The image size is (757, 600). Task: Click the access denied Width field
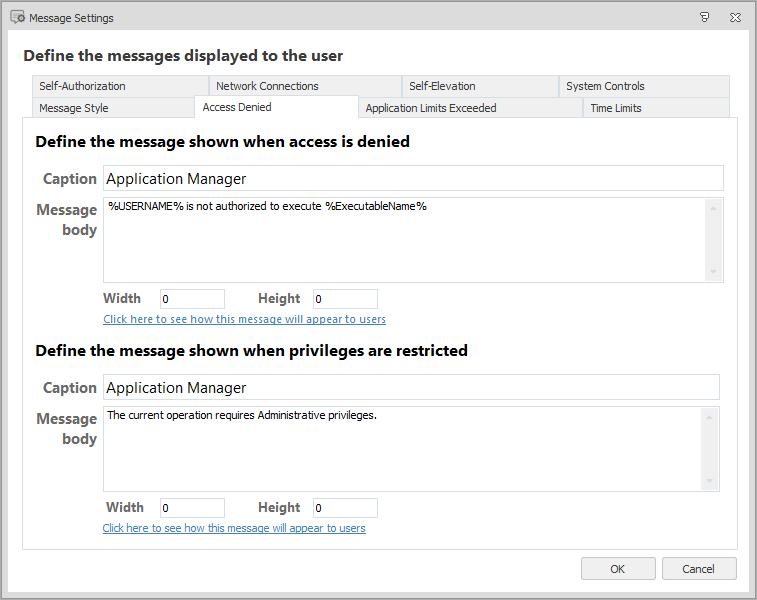click(x=193, y=299)
